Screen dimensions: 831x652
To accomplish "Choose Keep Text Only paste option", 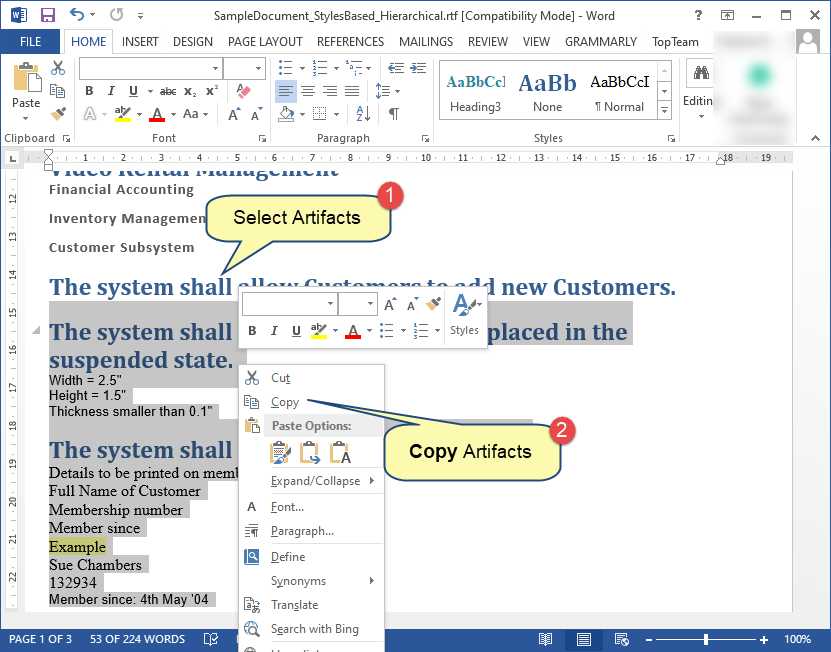I will point(340,453).
